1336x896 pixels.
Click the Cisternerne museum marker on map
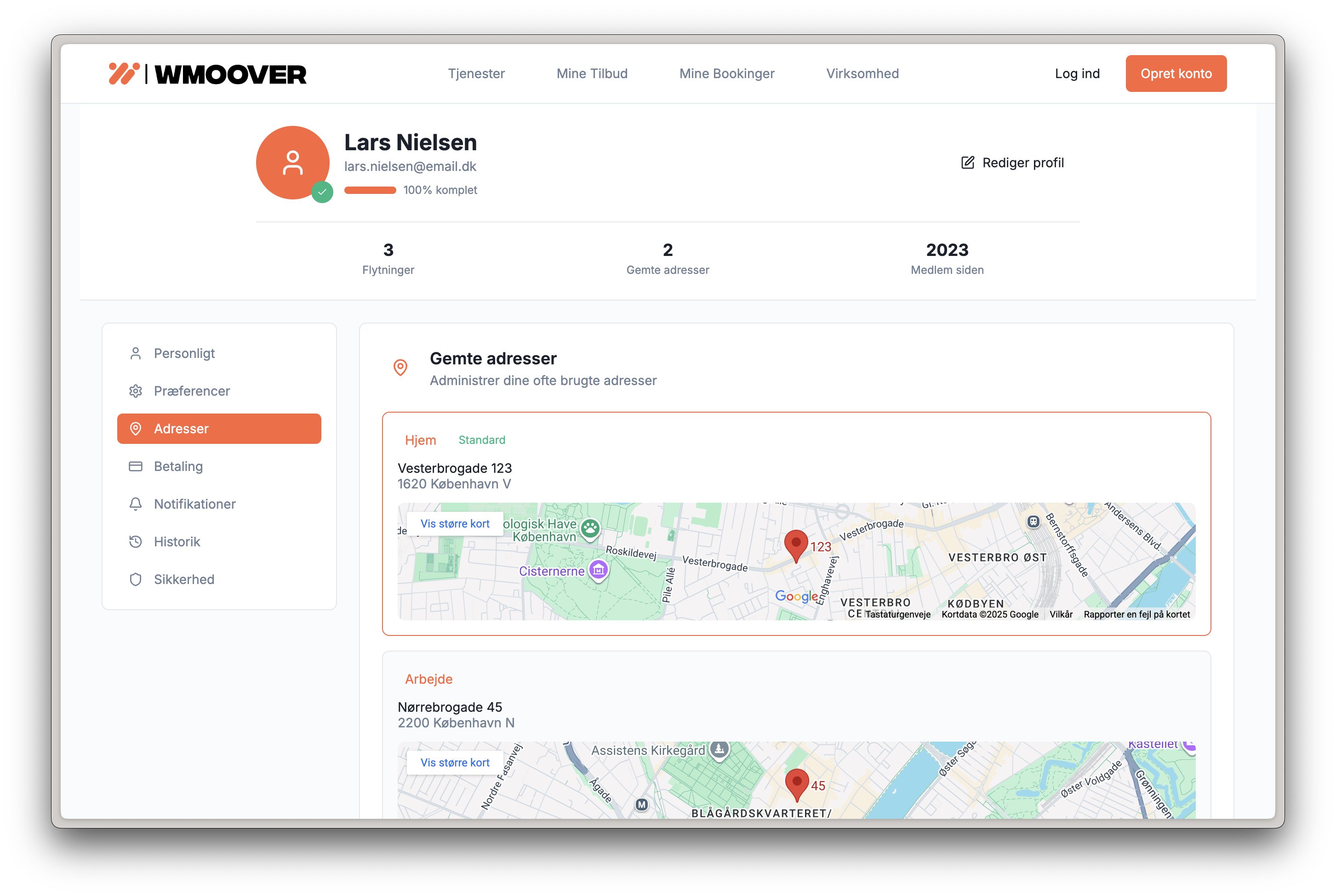(x=598, y=570)
